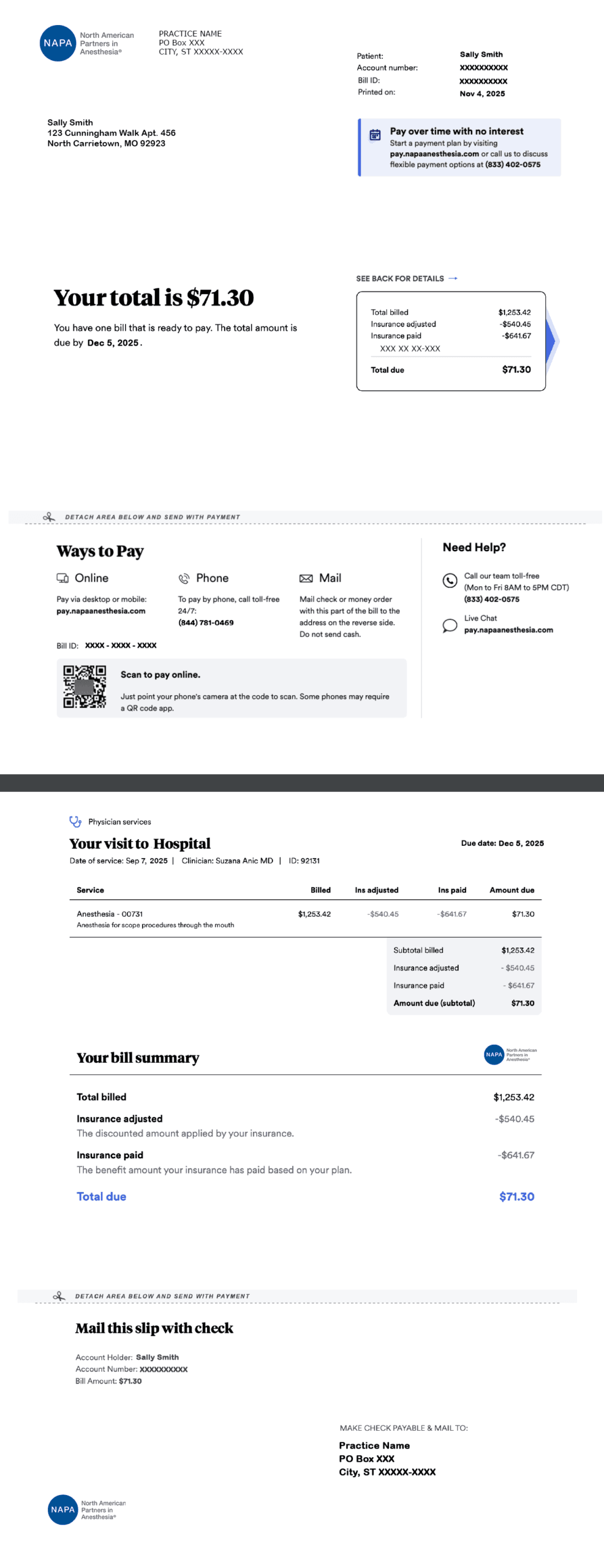Image resolution: width=604 pixels, height=1568 pixels.
Task: Click the NAPA logo at top left
Action: [x=58, y=43]
